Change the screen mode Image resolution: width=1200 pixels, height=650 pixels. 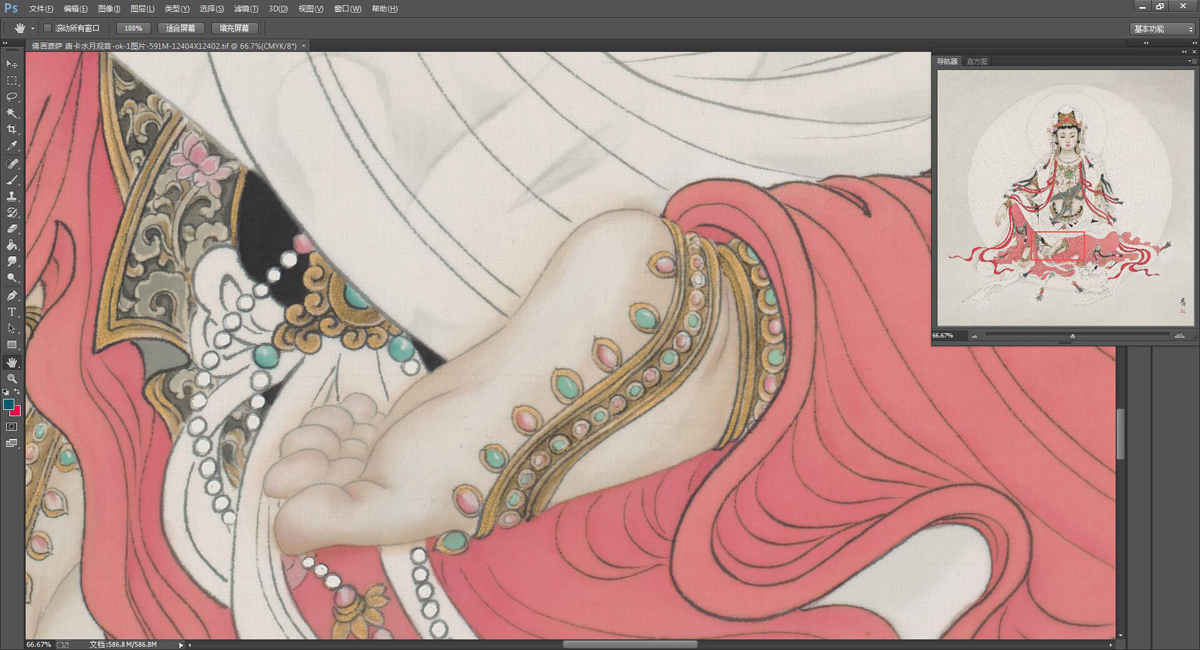(x=12, y=443)
